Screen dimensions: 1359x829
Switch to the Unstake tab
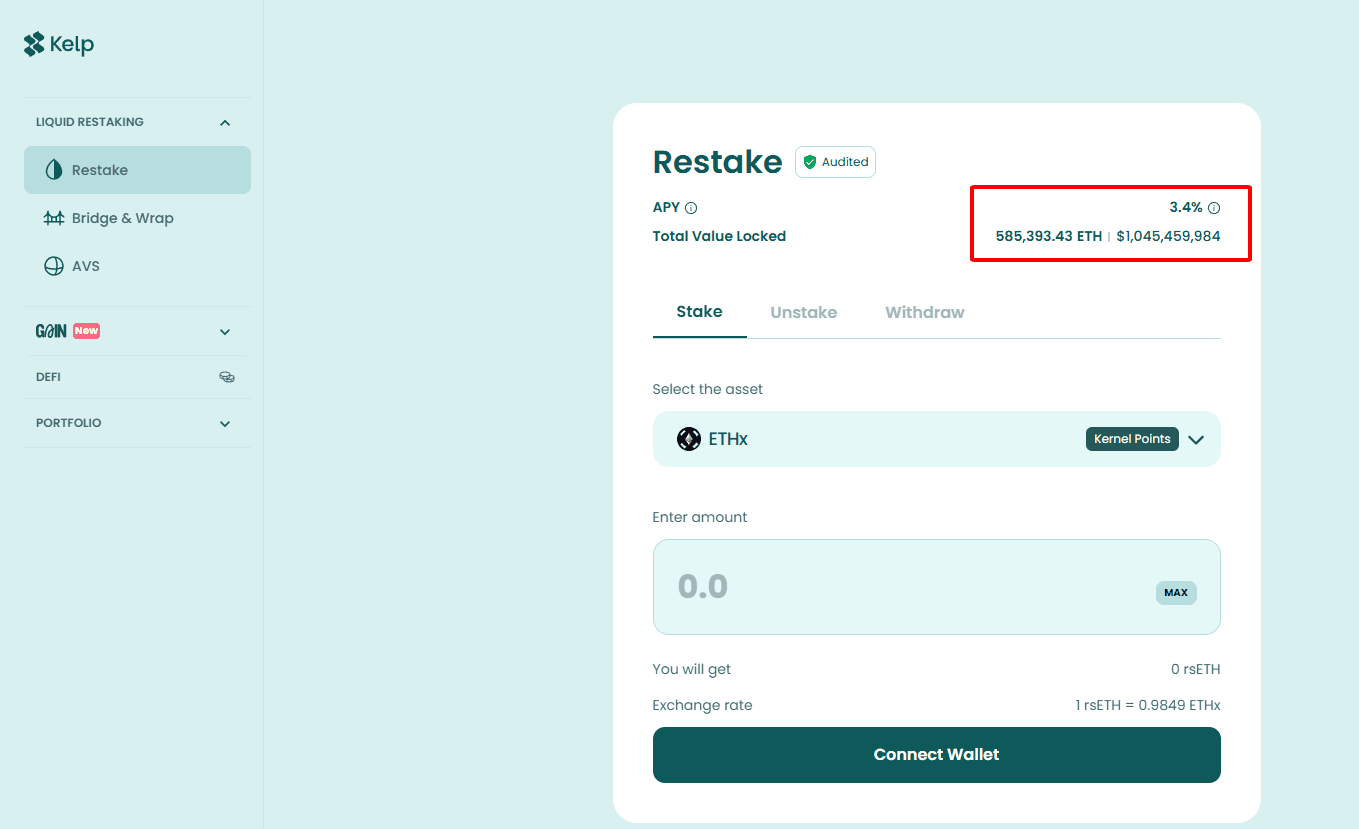point(804,313)
